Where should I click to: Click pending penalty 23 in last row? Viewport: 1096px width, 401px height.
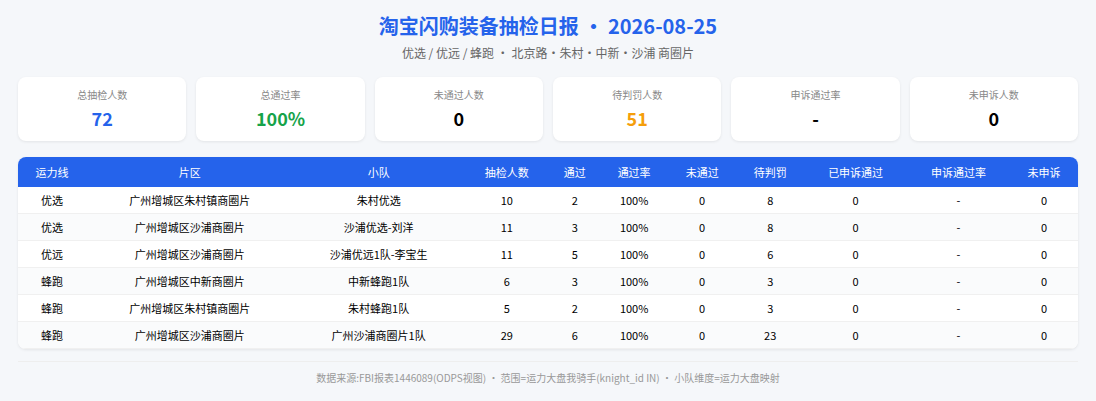click(x=770, y=335)
